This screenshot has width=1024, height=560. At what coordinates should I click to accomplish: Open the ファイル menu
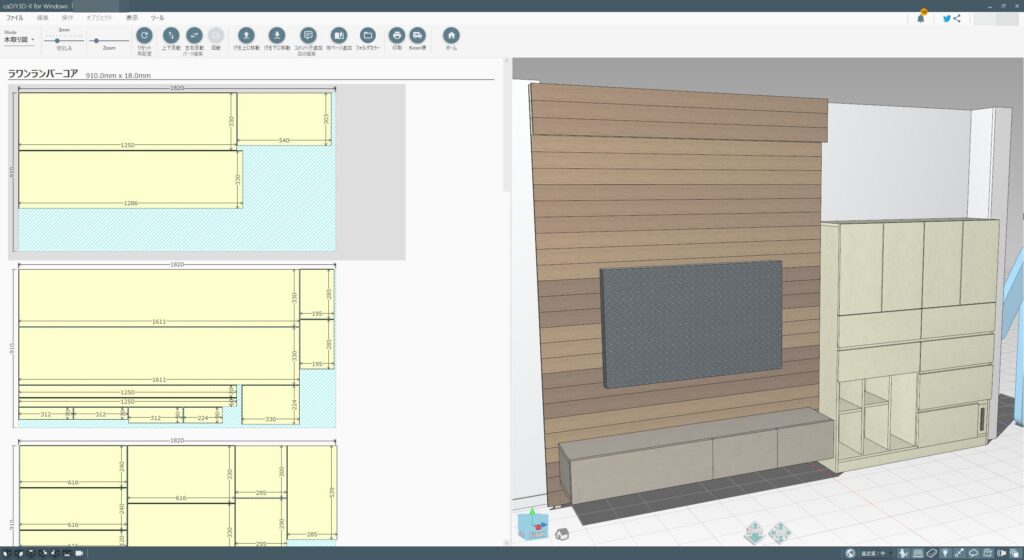[14, 18]
